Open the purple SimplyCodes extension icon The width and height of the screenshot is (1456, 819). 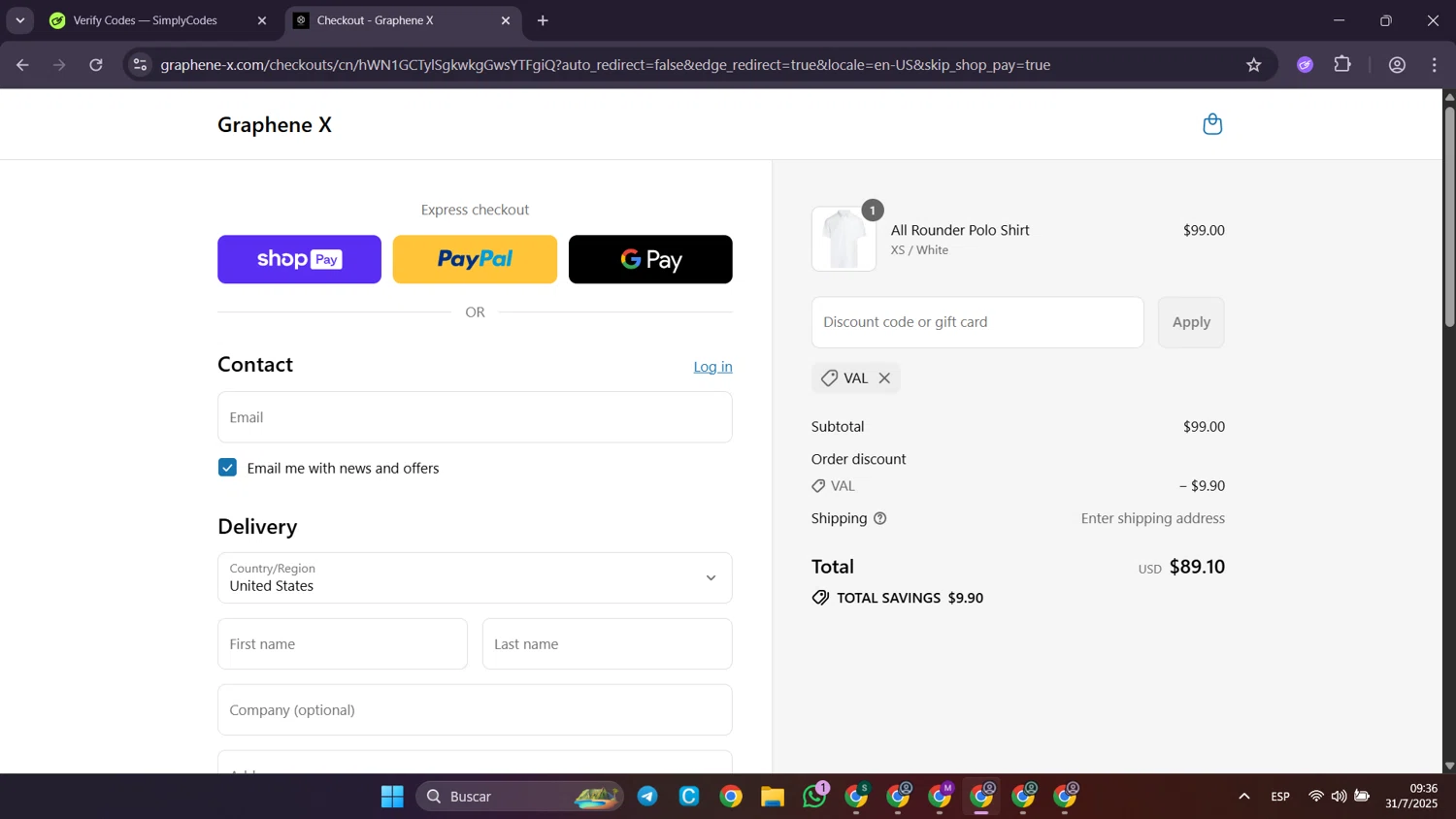coord(1306,65)
